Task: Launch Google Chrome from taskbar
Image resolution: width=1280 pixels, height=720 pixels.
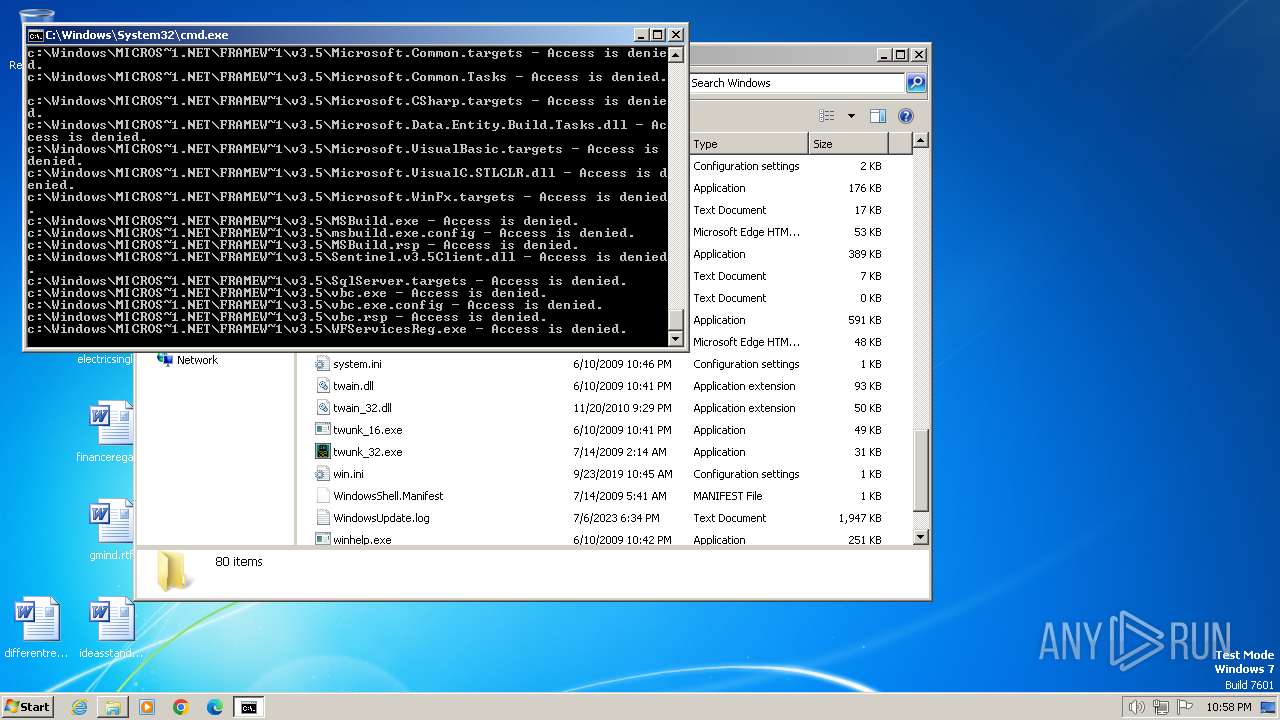Action: click(181, 707)
